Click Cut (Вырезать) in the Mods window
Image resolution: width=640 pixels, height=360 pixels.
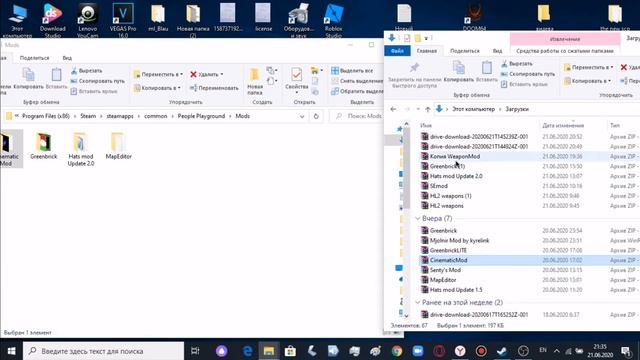(86, 71)
